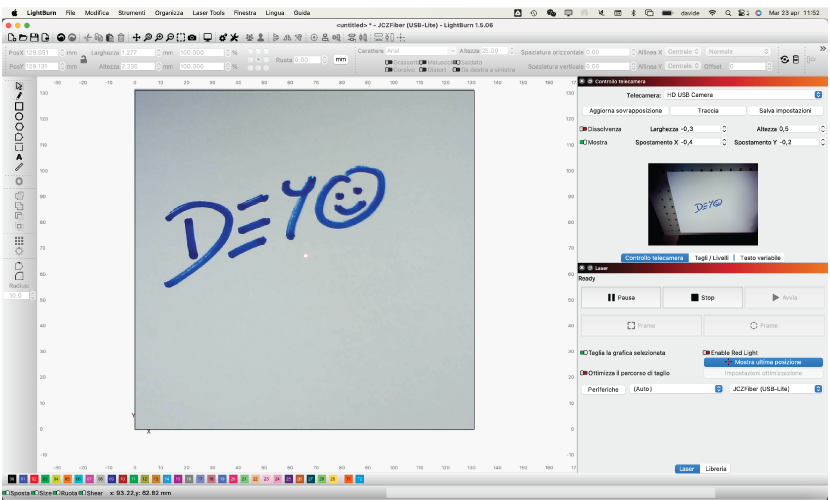The width and height of the screenshot is (830, 500).
Task: Click the Spostamento X stepper arrows
Action: click(724, 142)
